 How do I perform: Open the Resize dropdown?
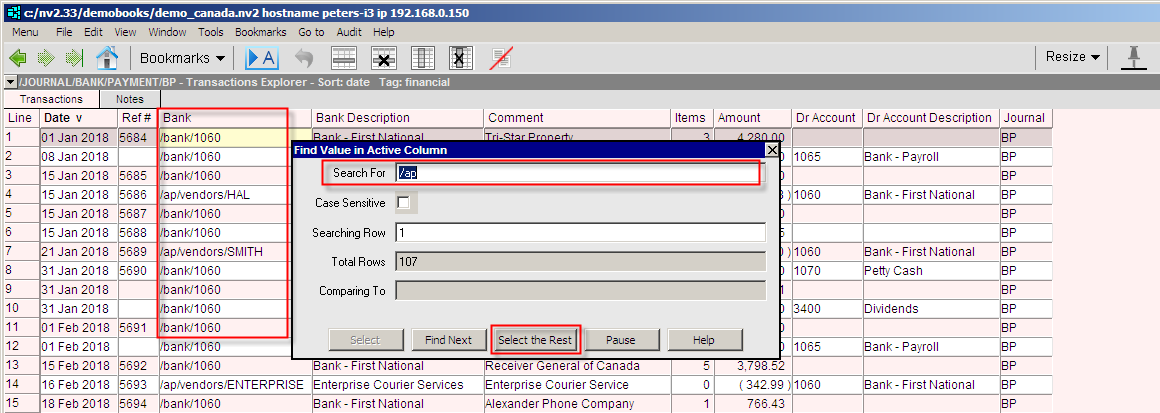pos(1072,57)
